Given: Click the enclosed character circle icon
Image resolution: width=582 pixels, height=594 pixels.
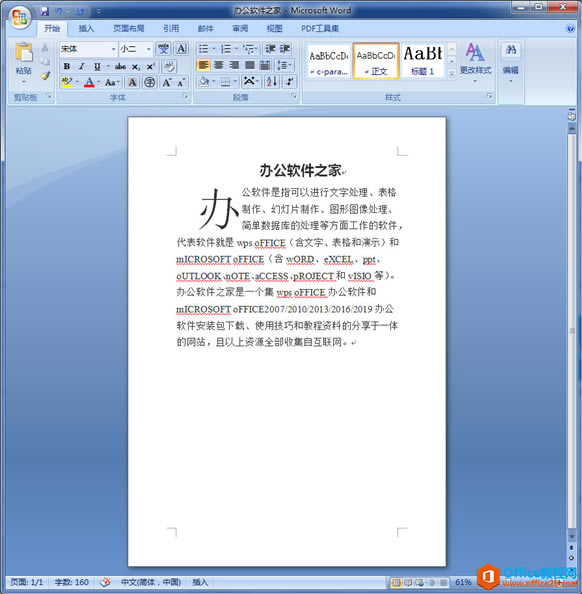Looking at the screenshot, I should pyautogui.click(x=150, y=82).
